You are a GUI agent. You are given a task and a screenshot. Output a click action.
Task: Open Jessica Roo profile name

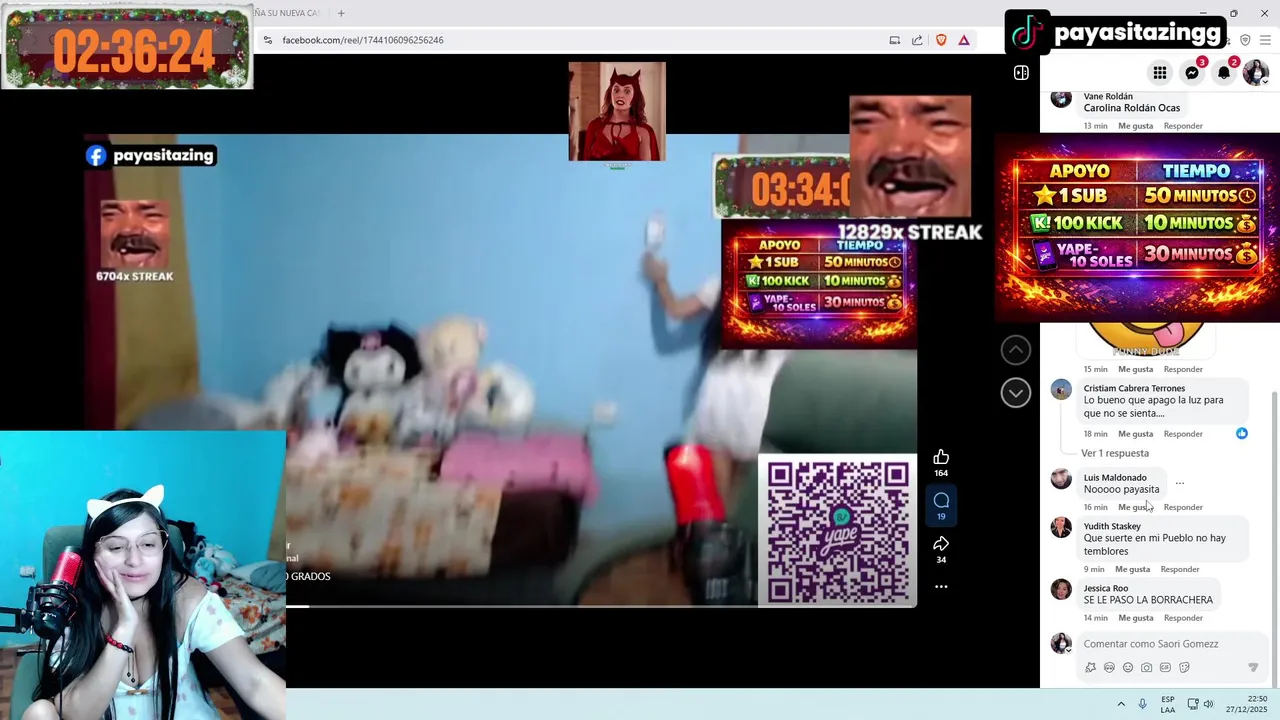click(1106, 588)
